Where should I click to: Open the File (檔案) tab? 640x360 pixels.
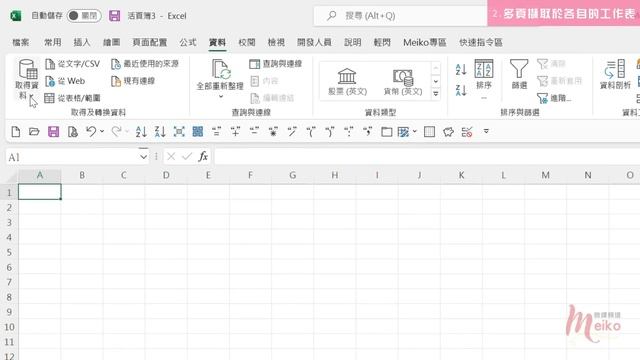click(x=21, y=42)
